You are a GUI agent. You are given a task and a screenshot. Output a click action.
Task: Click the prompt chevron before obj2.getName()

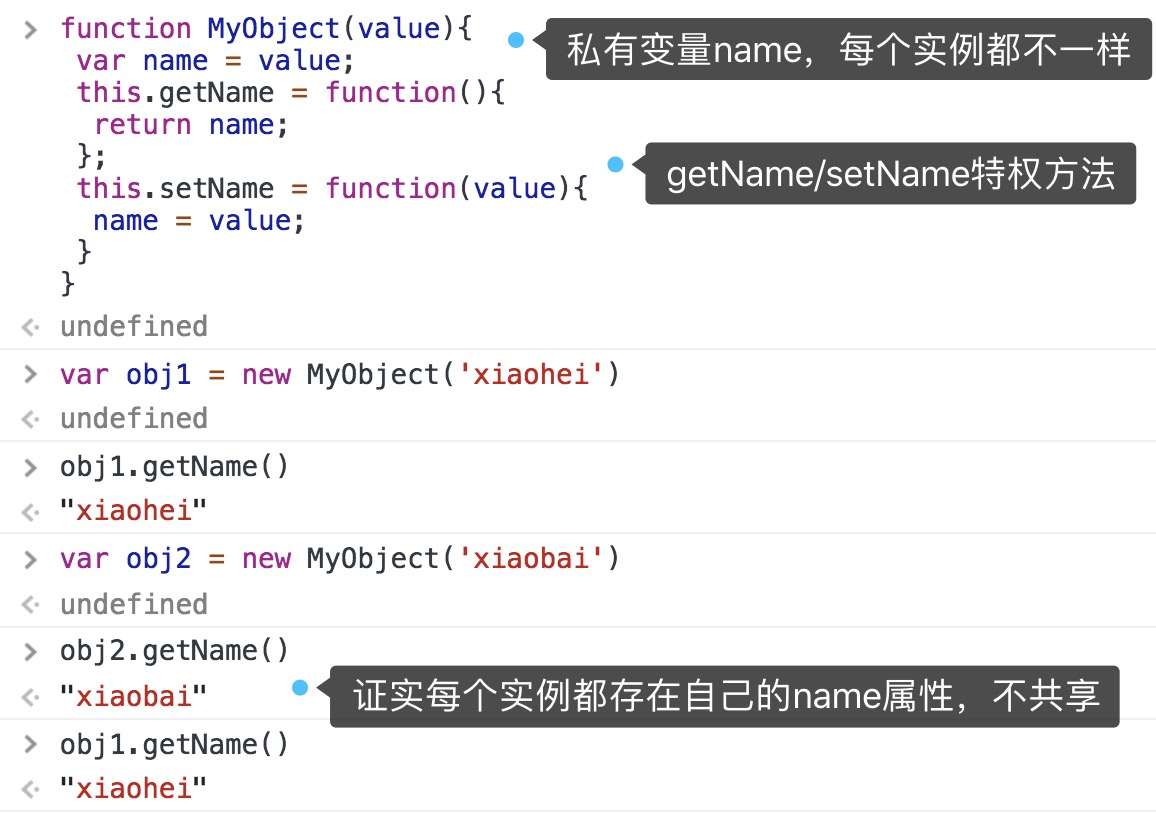coord(31,651)
